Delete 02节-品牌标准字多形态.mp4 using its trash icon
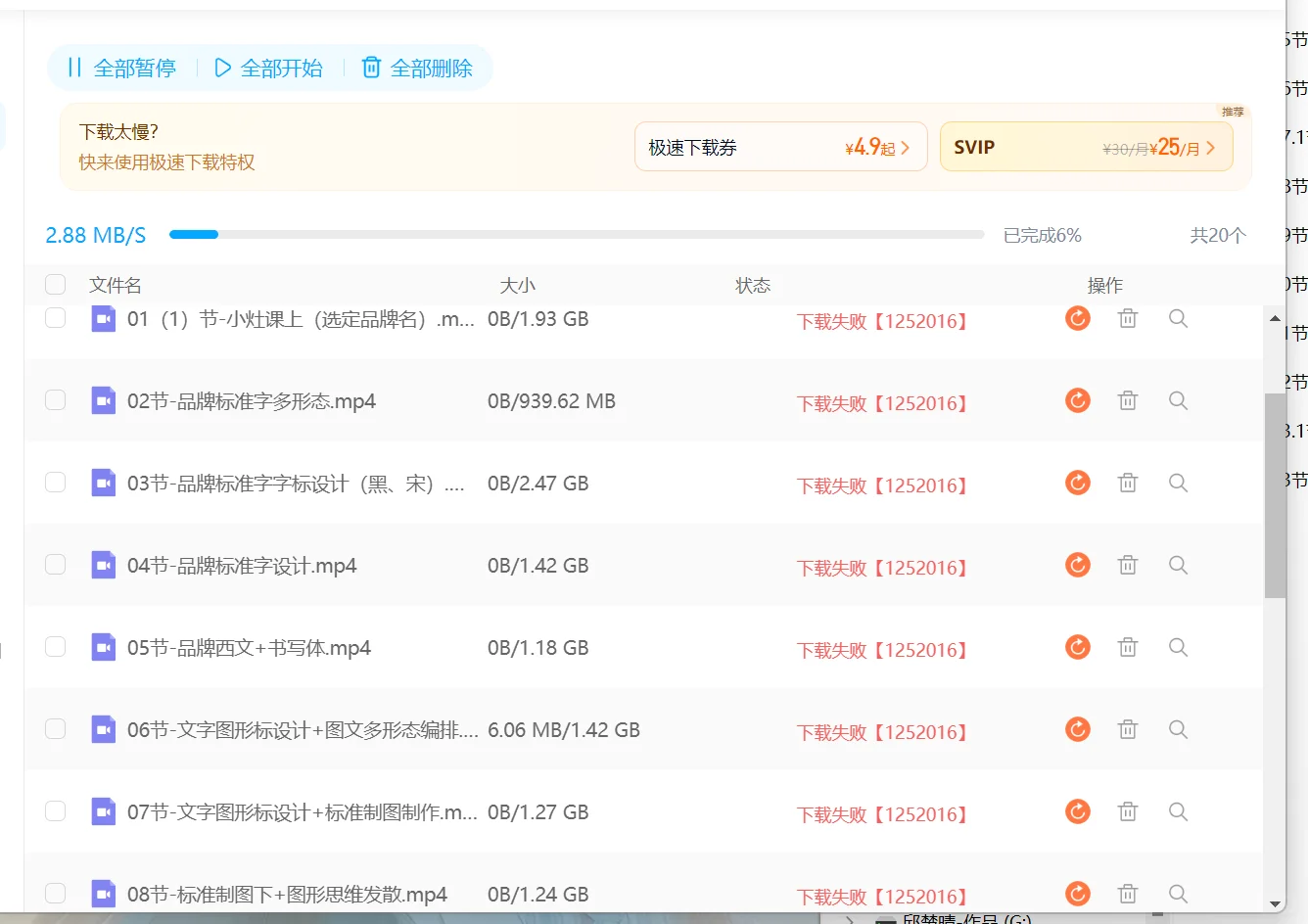 1127,400
